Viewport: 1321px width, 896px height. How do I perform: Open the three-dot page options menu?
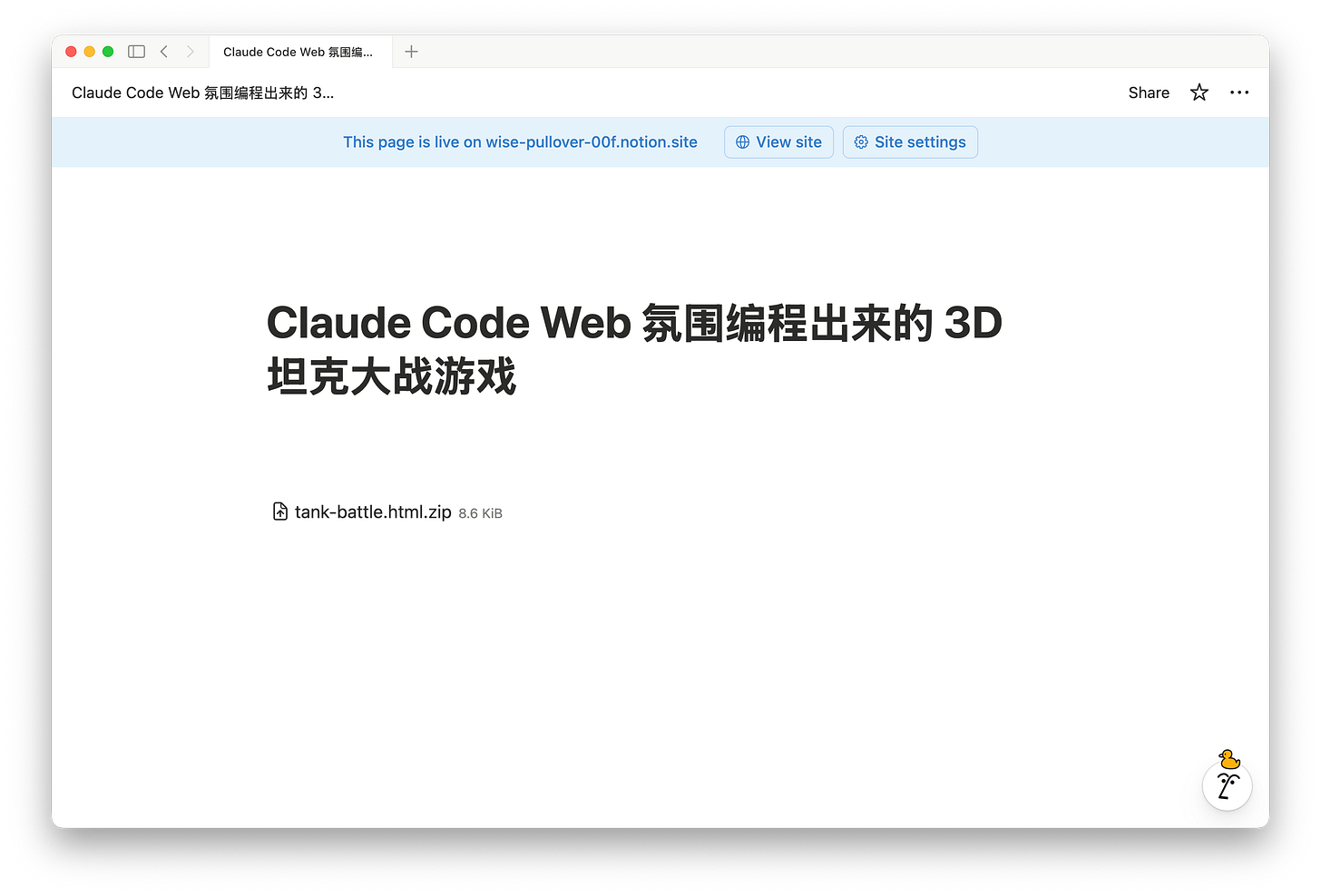(x=1239, y=93)
